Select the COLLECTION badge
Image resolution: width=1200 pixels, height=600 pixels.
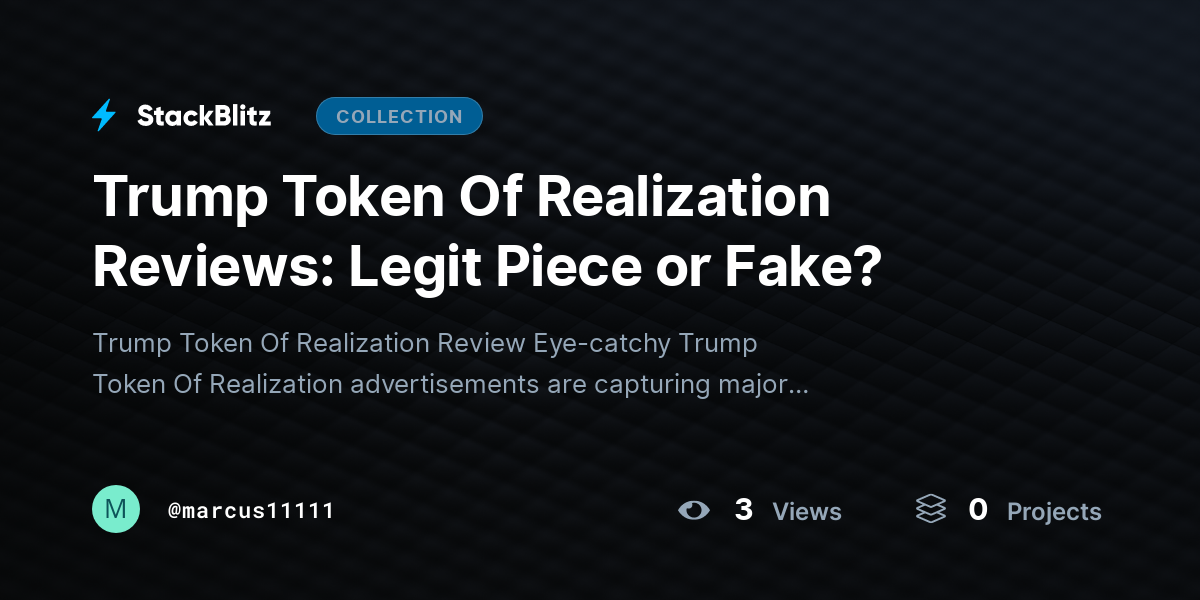point(399,116)
